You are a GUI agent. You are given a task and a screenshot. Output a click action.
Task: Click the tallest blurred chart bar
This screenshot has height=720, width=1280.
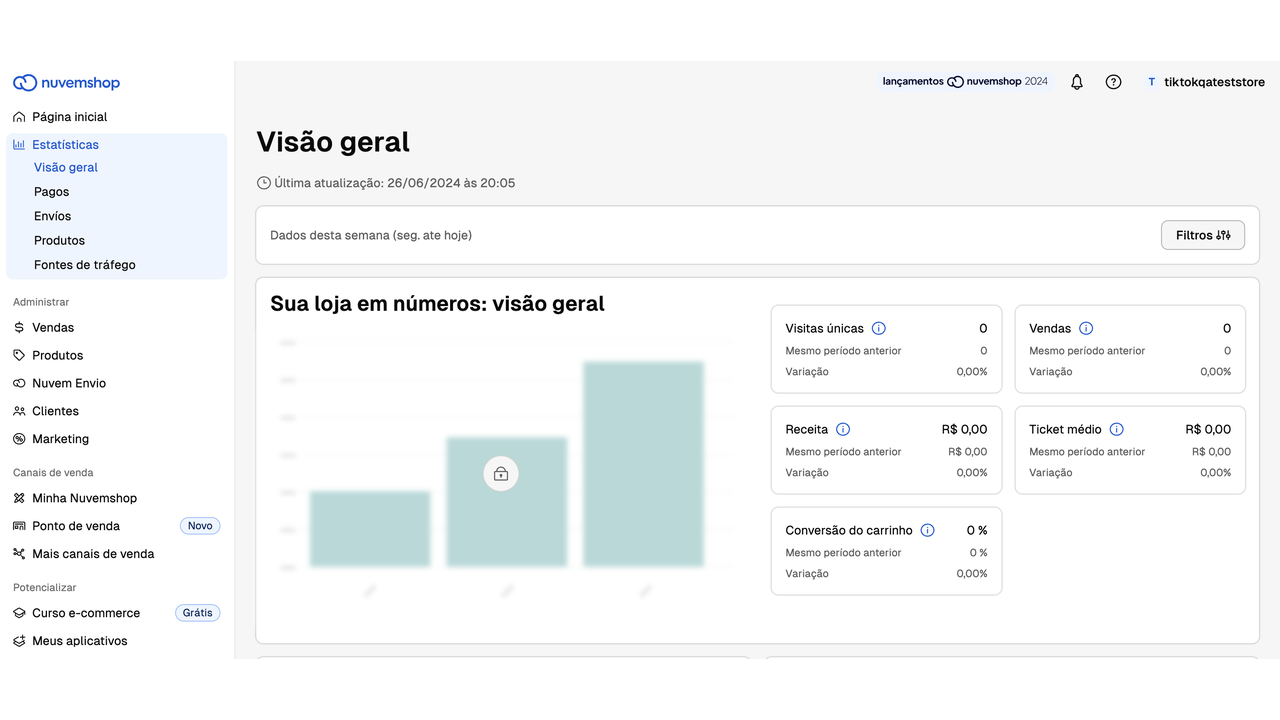pos(643,464)
